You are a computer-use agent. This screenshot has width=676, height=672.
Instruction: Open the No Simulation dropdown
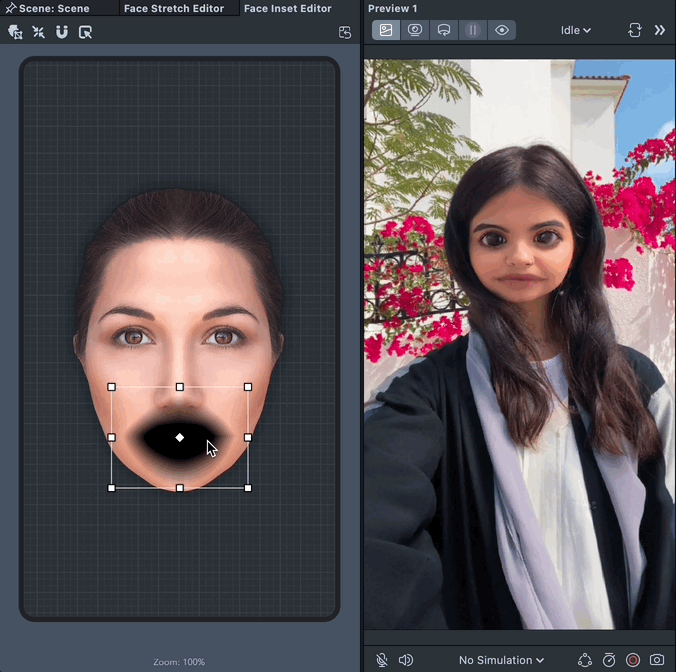pos(501,660)
